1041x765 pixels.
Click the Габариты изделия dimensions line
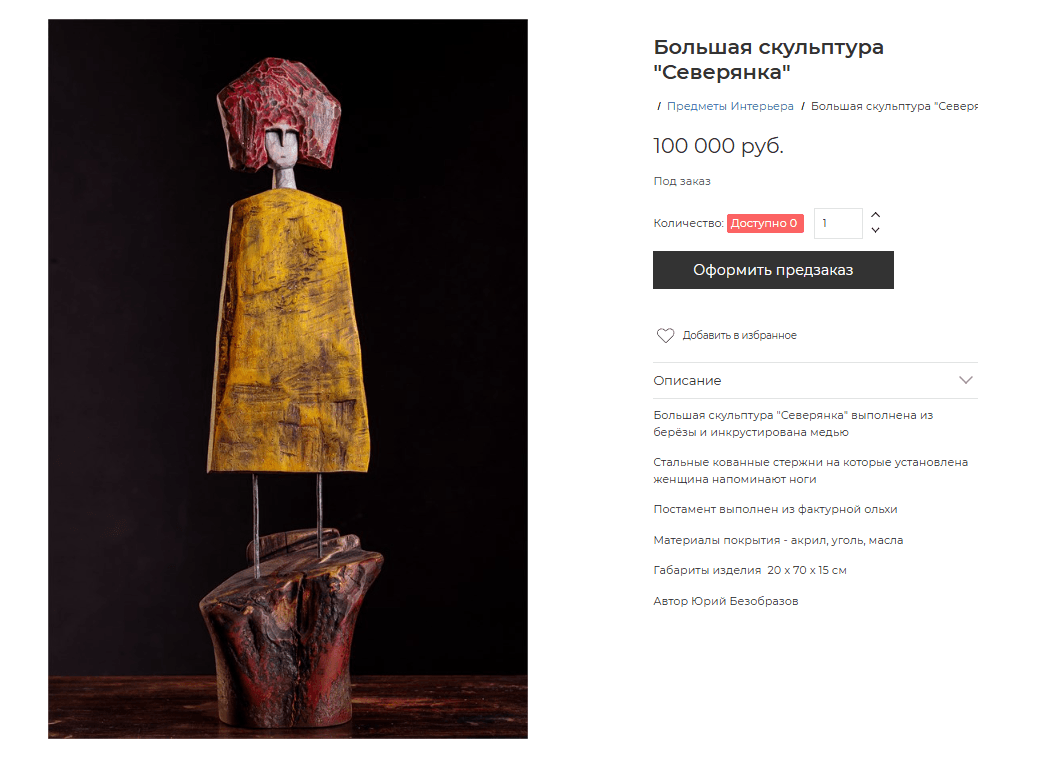tap(750, 570)
